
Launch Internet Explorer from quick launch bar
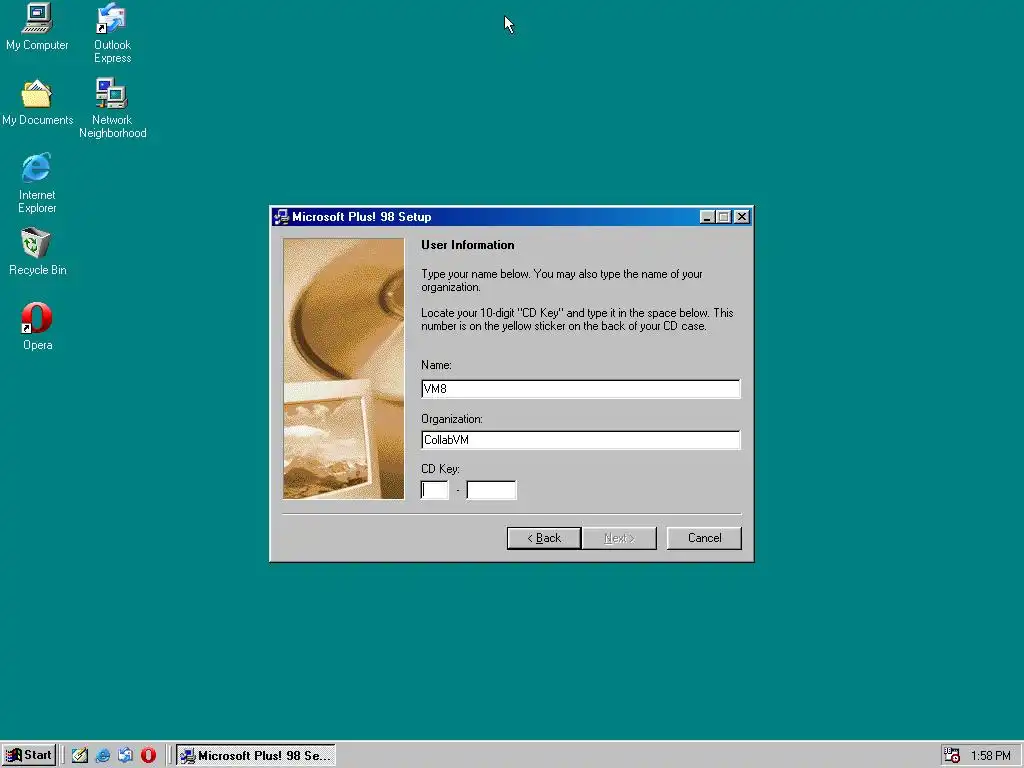point(103,756)
